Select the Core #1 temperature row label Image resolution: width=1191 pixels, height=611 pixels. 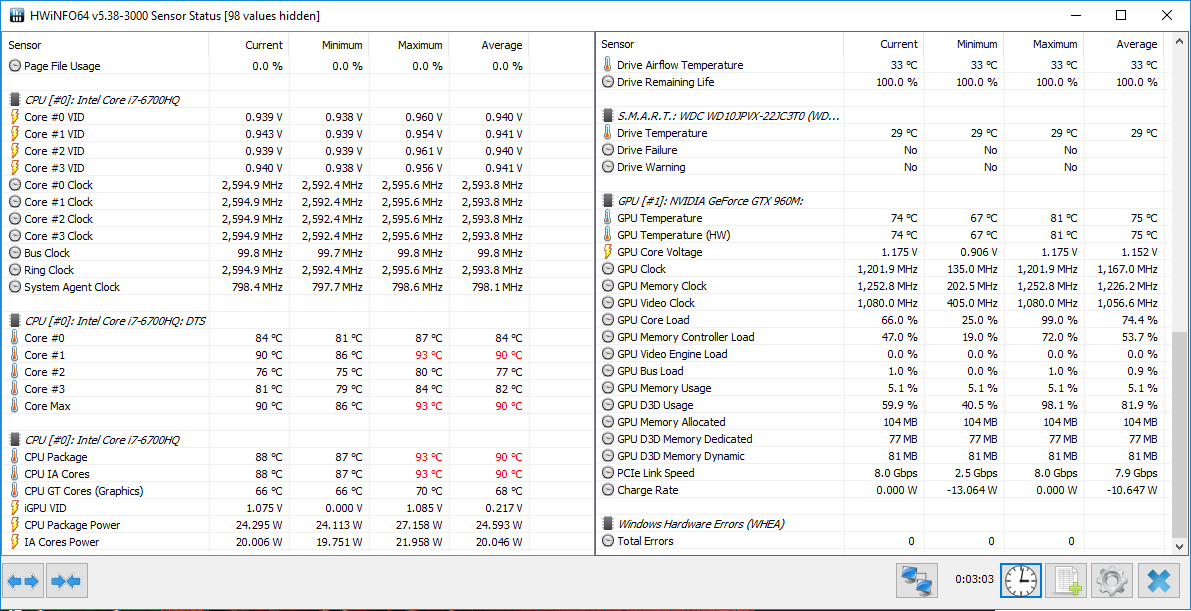tap(45, 355)
